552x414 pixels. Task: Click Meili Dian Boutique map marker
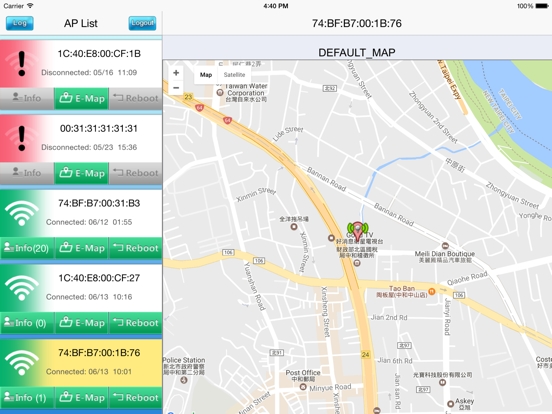click(445, 246)
